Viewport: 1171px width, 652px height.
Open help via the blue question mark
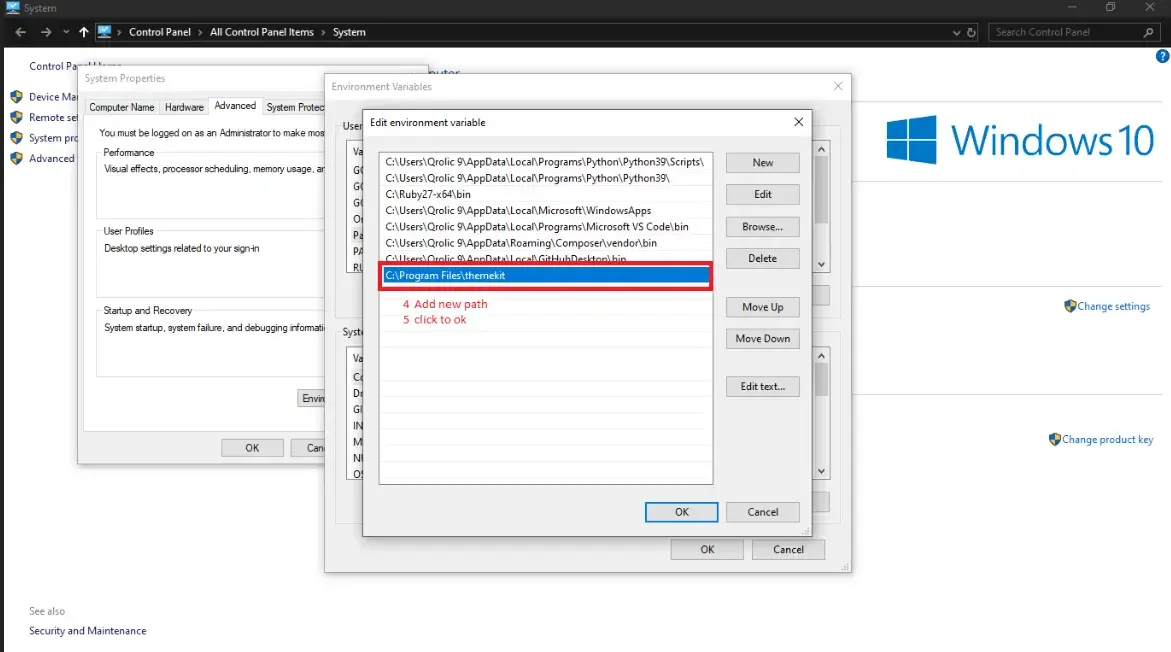click(x=1161, y=57)
